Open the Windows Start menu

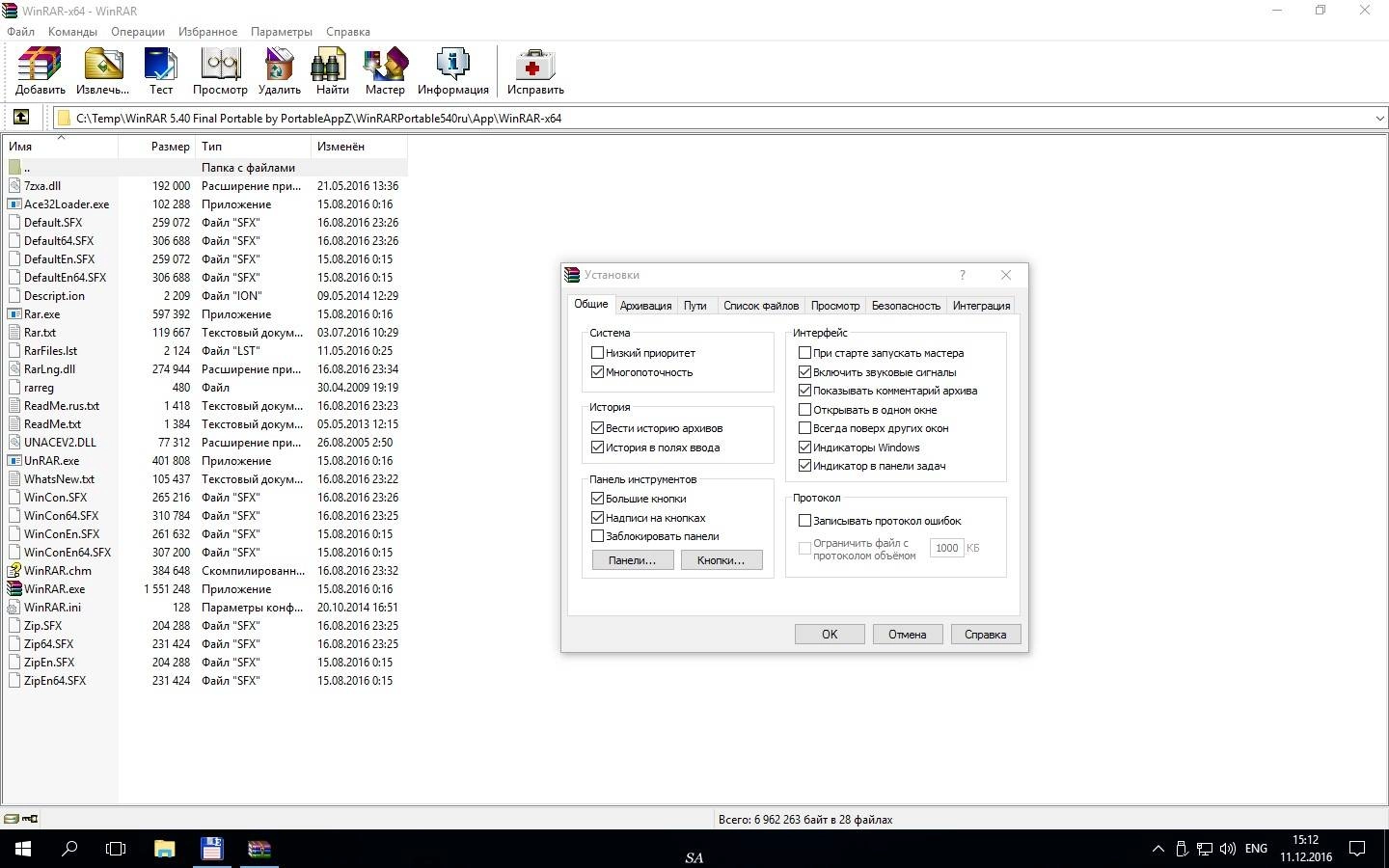(23, 849)
